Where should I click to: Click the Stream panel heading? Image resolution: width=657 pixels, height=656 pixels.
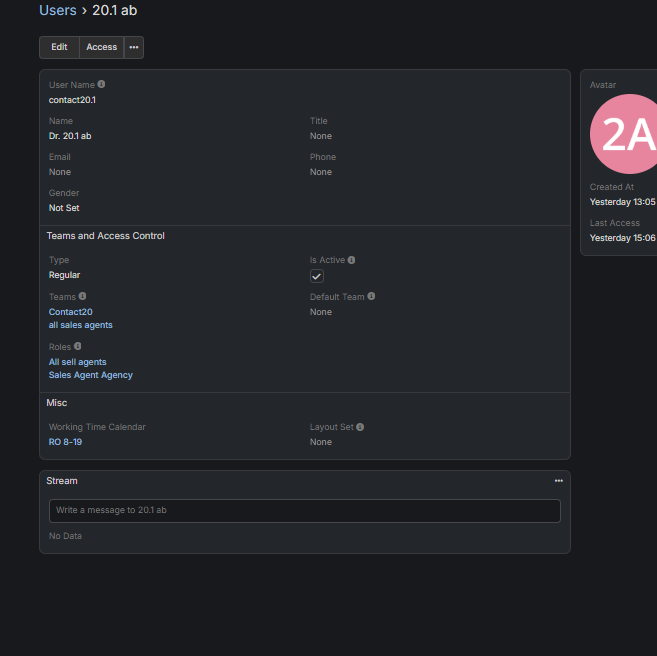tap(62, 481)
